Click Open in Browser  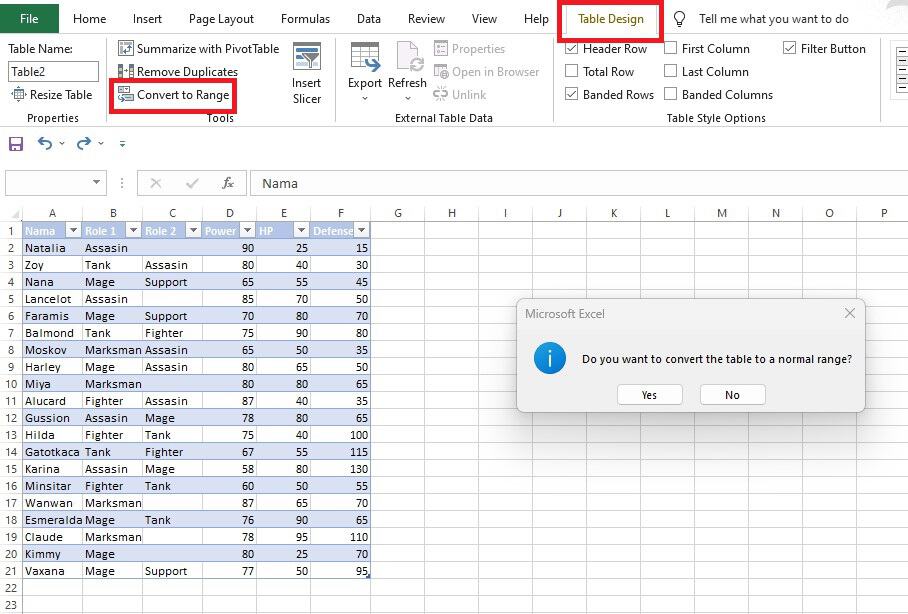[486, 72]
